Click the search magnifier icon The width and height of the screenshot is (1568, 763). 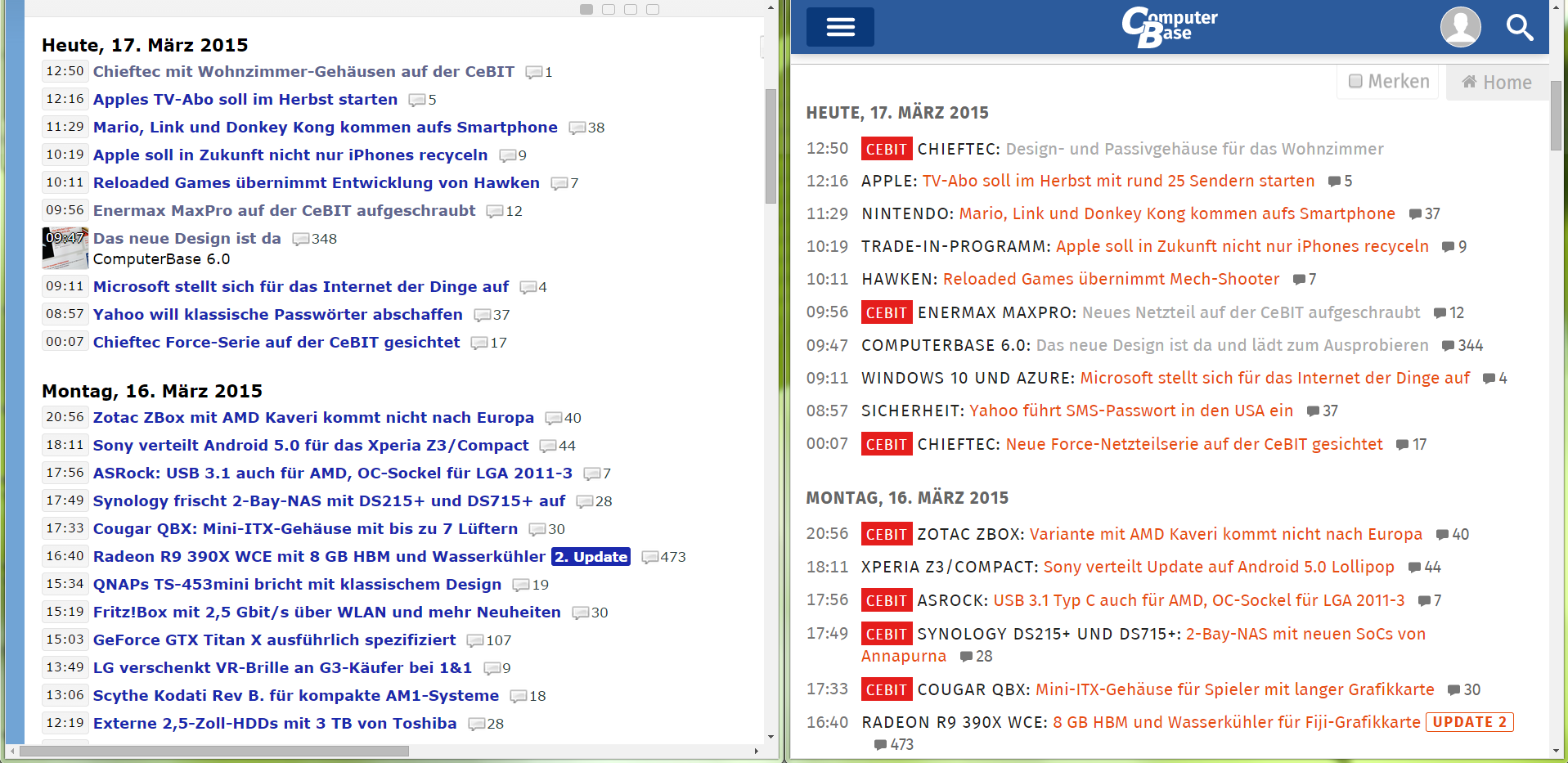click(1520, 27)
